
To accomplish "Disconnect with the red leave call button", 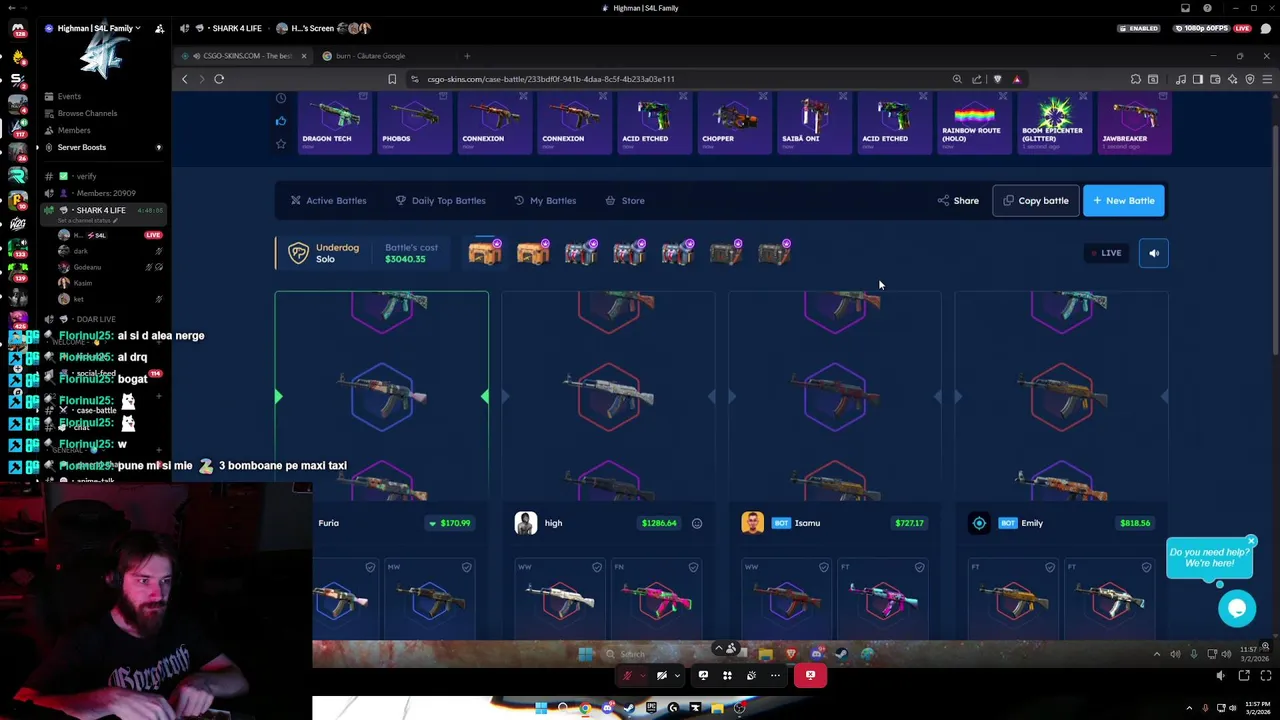I will [810, 675].
